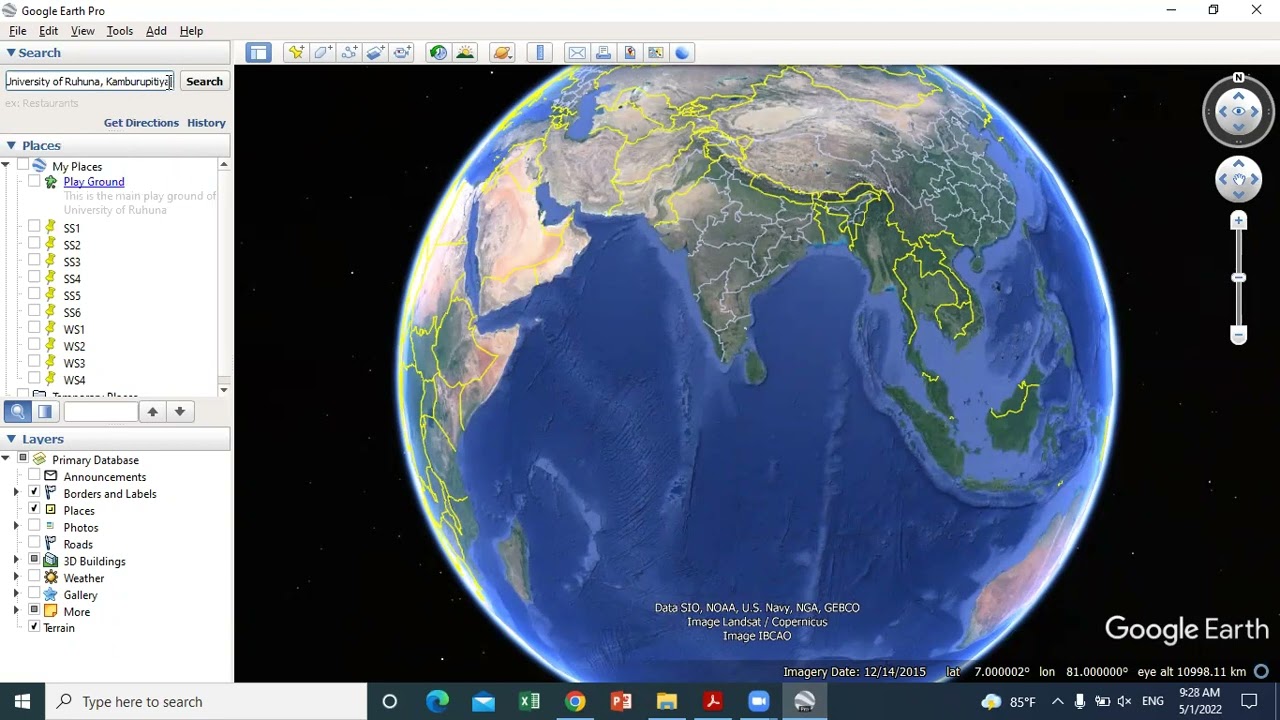Sign in with blue globe icon
The height and width of the screenshot is (720, 1280).
[x=682, y=53]
